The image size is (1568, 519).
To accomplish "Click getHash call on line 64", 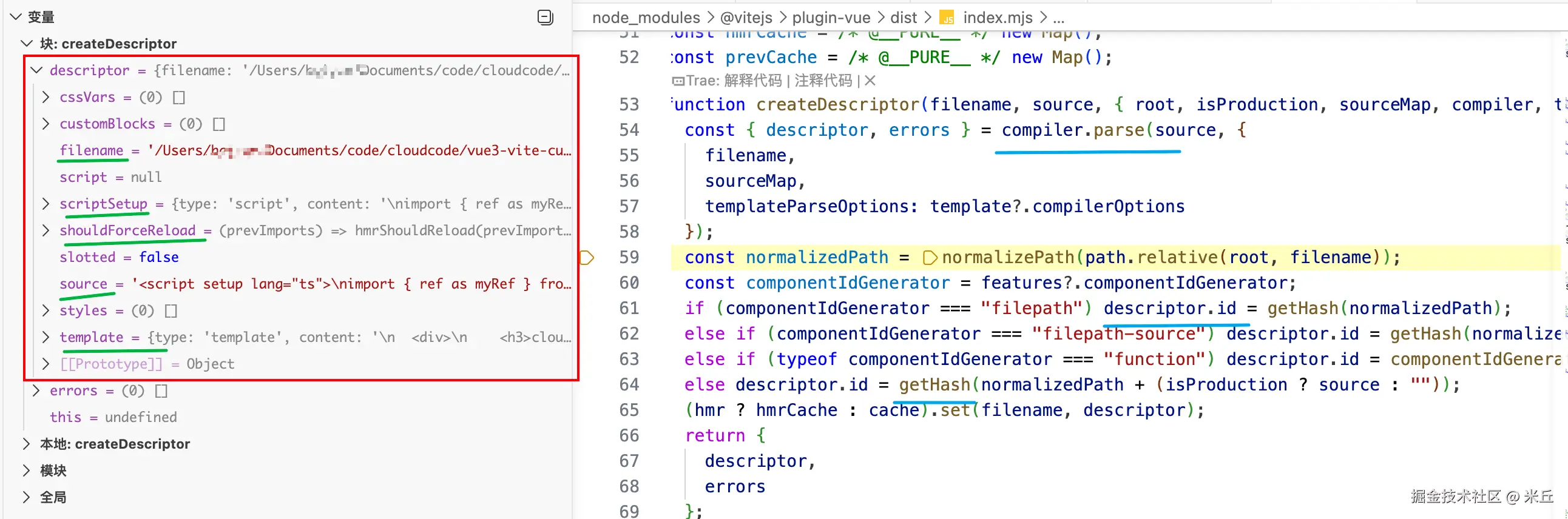I will (x=934, y=385).
